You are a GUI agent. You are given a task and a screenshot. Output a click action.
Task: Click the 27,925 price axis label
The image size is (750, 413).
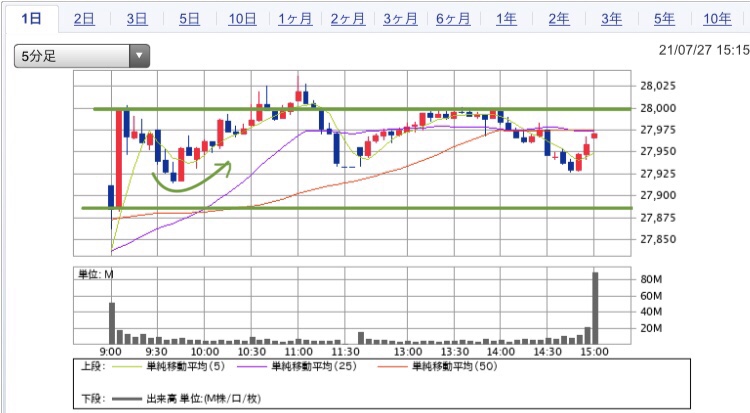(658, 173)
